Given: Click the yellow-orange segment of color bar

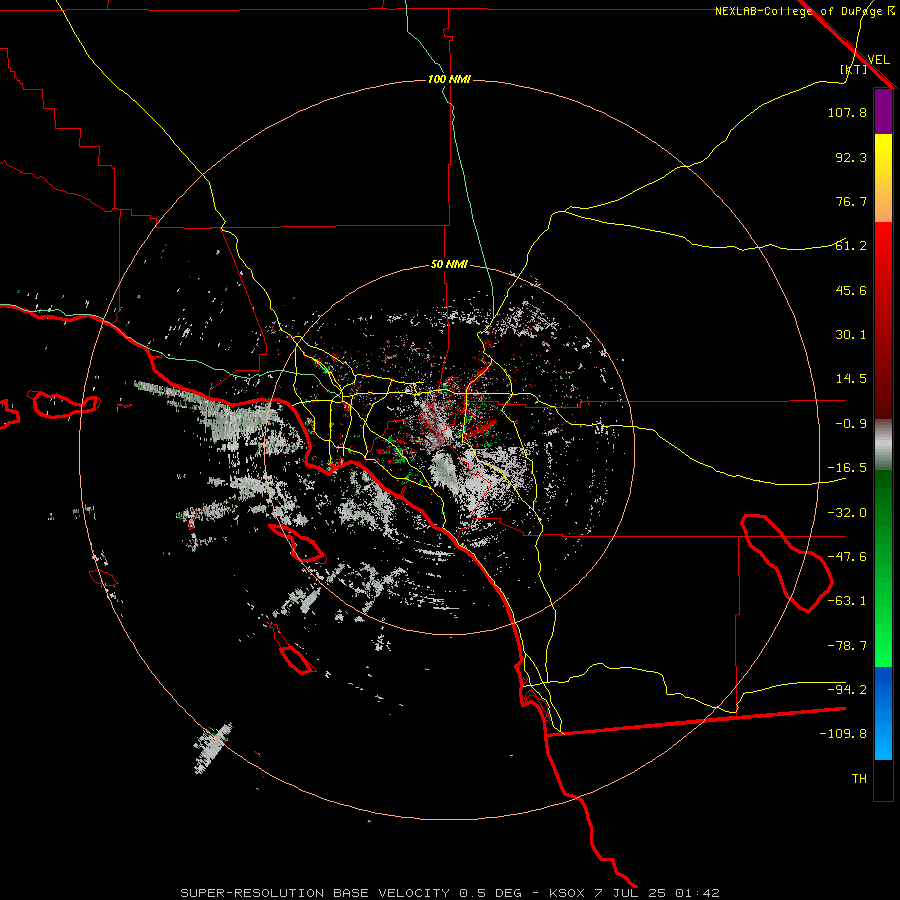Looking at the screenshot, I should coord(883,178).
